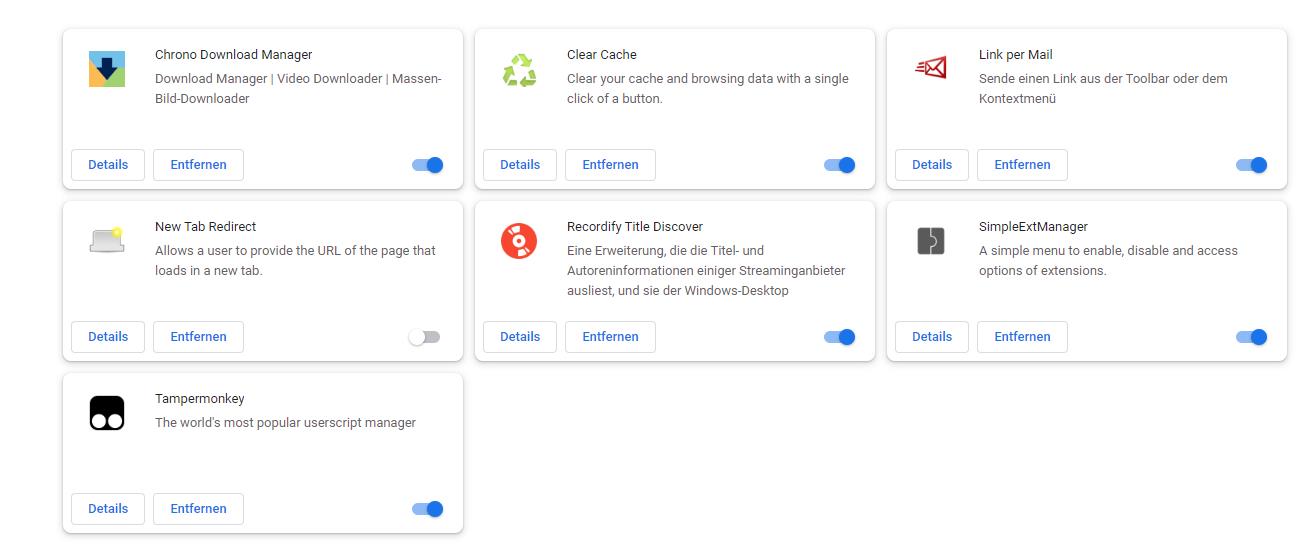
Task: Click the New Tab Redirect icon
Action: coord(107,240)
